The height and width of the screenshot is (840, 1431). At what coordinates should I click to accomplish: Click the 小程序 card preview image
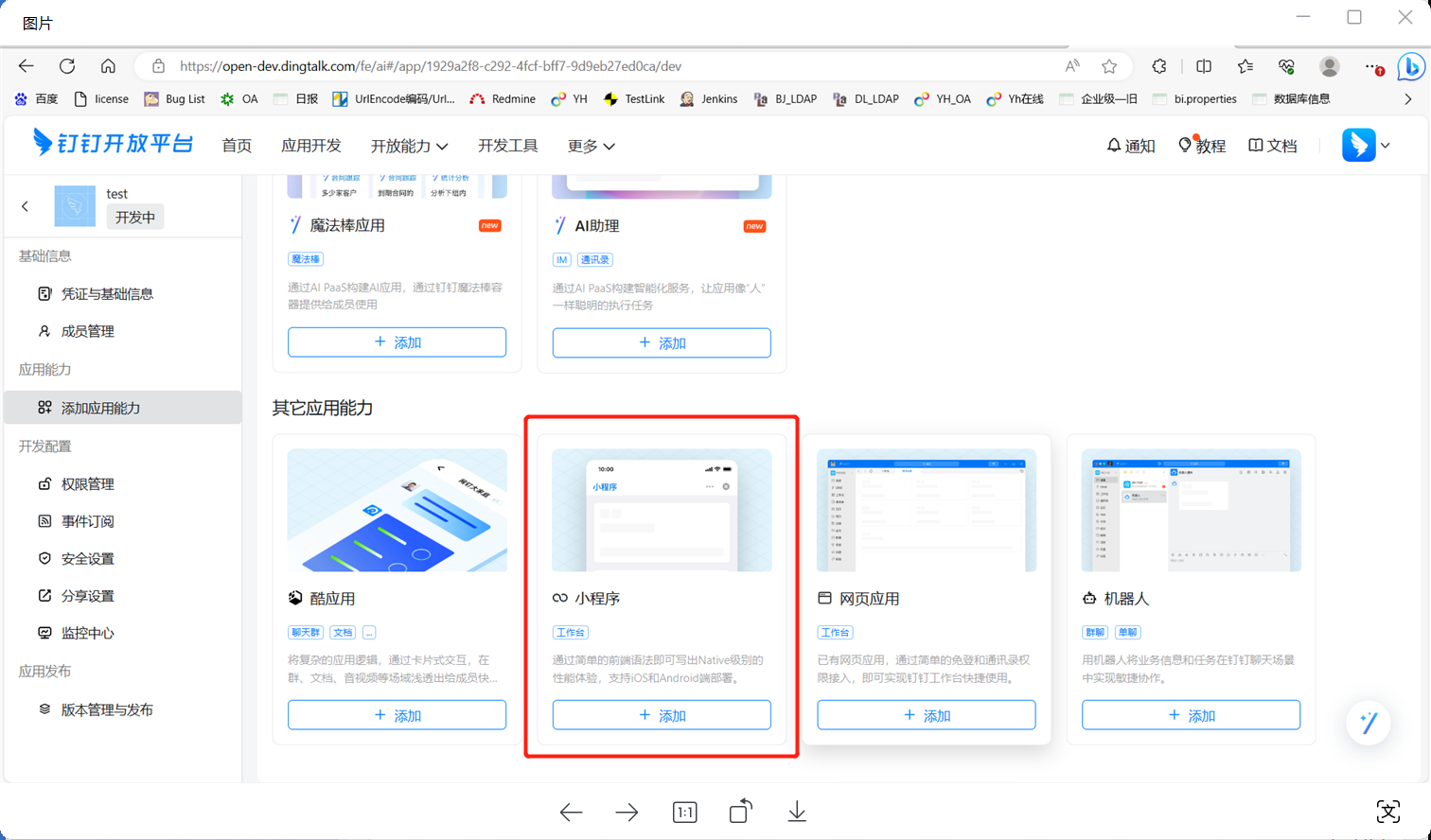point(662,510)
